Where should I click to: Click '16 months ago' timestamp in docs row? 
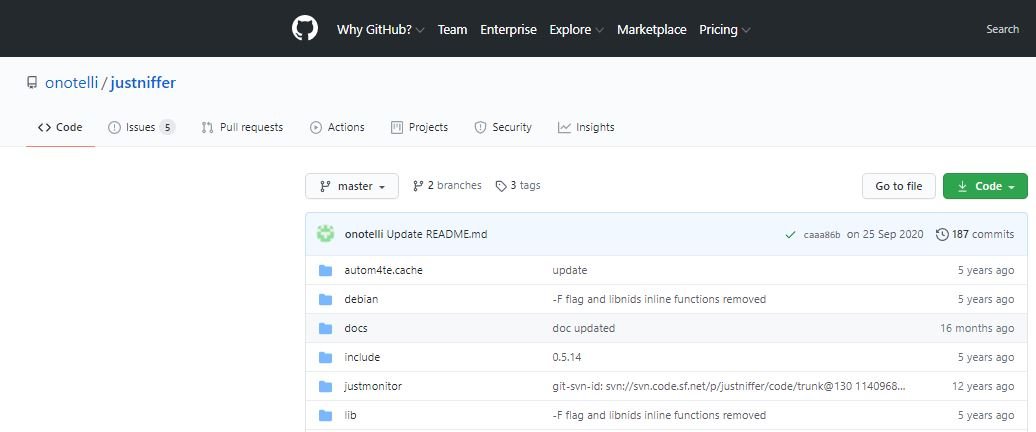point(977,328)
